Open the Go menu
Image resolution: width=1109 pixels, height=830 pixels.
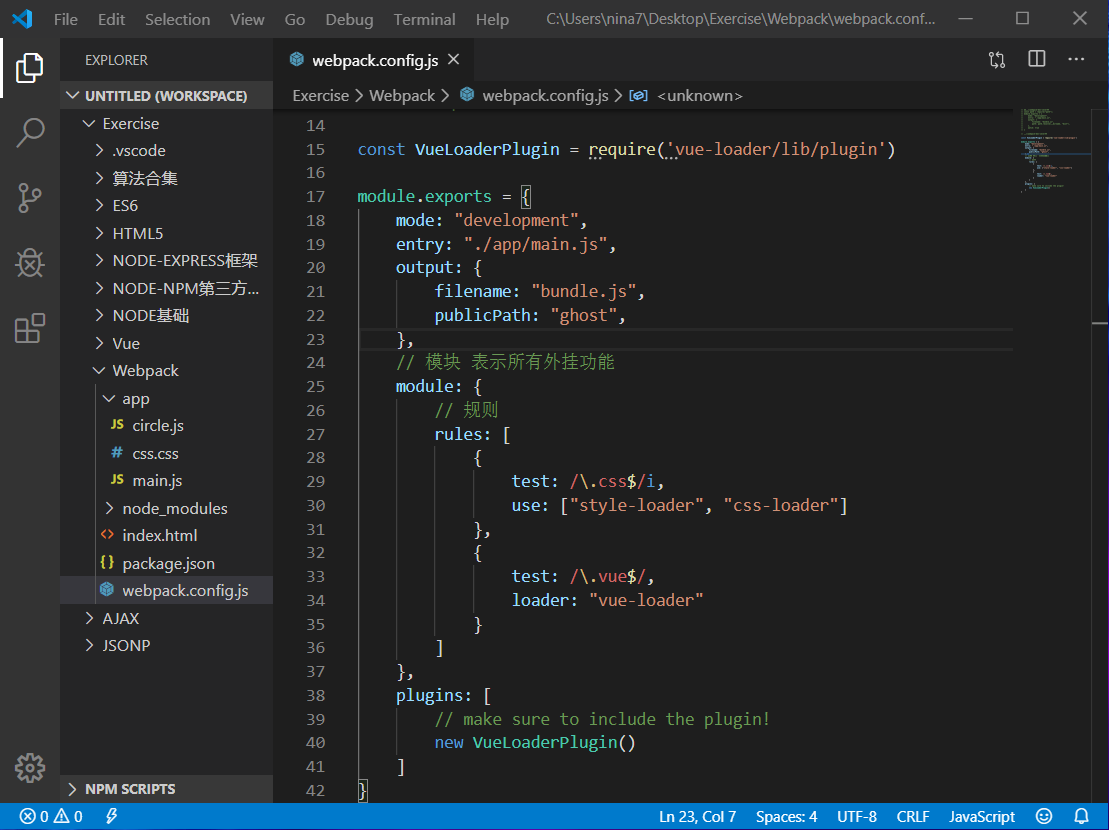(295, 19)
